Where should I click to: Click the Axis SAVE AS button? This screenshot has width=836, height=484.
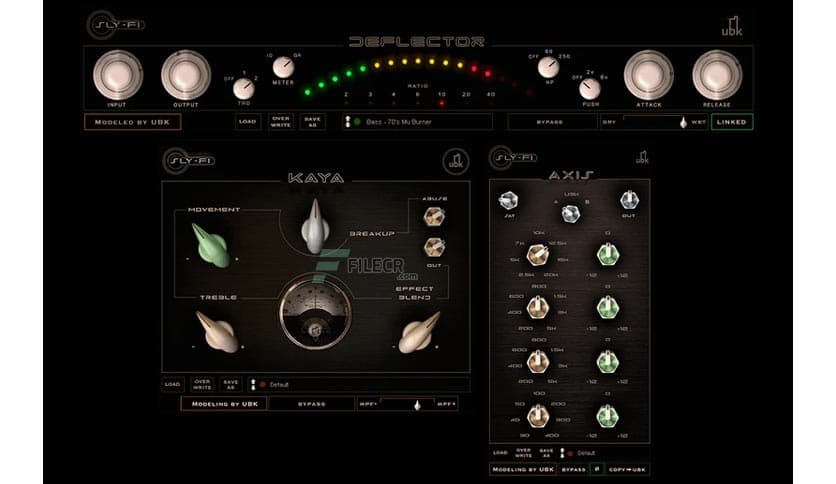click(x=546, y=453)
